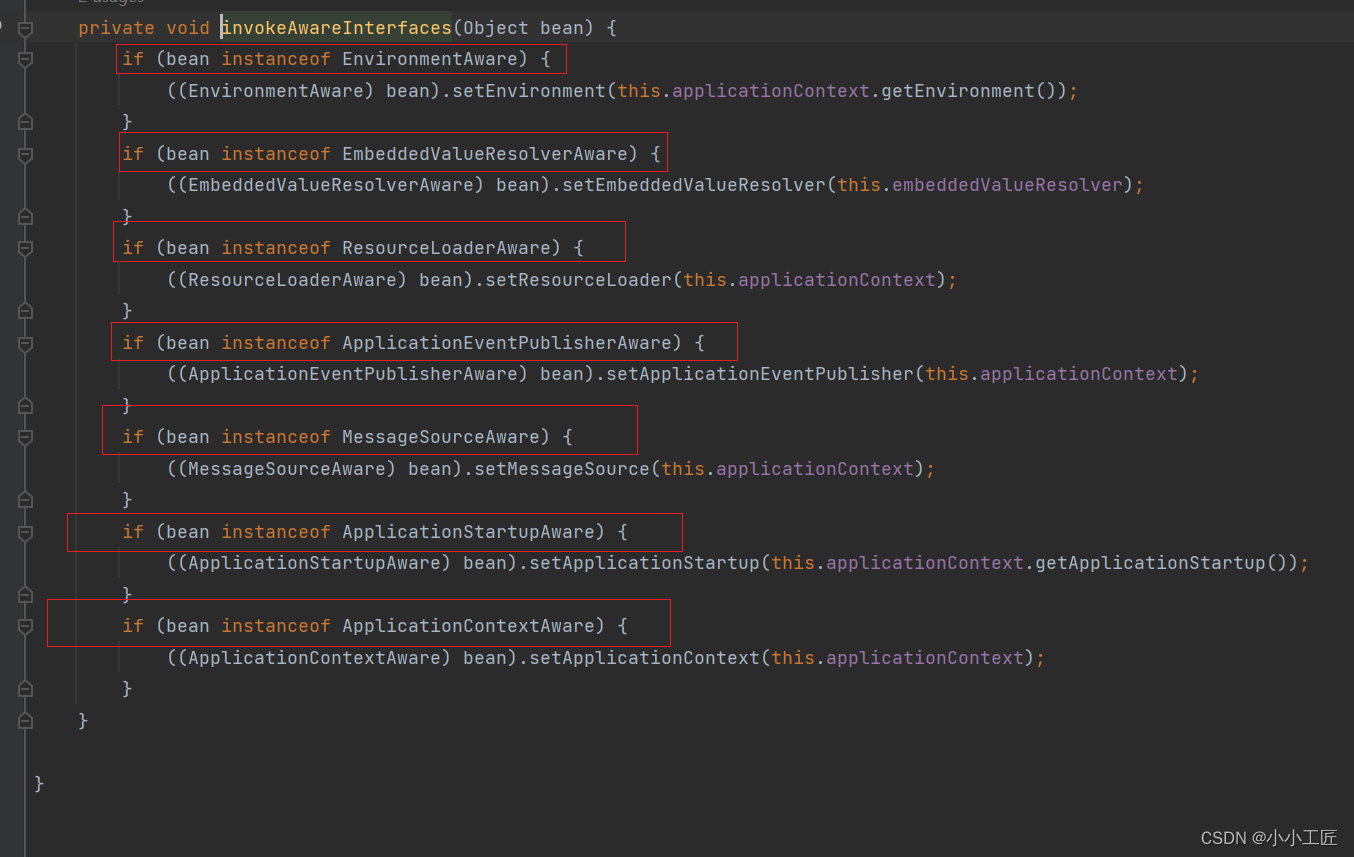Select ApplicationEventPublisherAware in the instanceof check

(x=507, y=343)
